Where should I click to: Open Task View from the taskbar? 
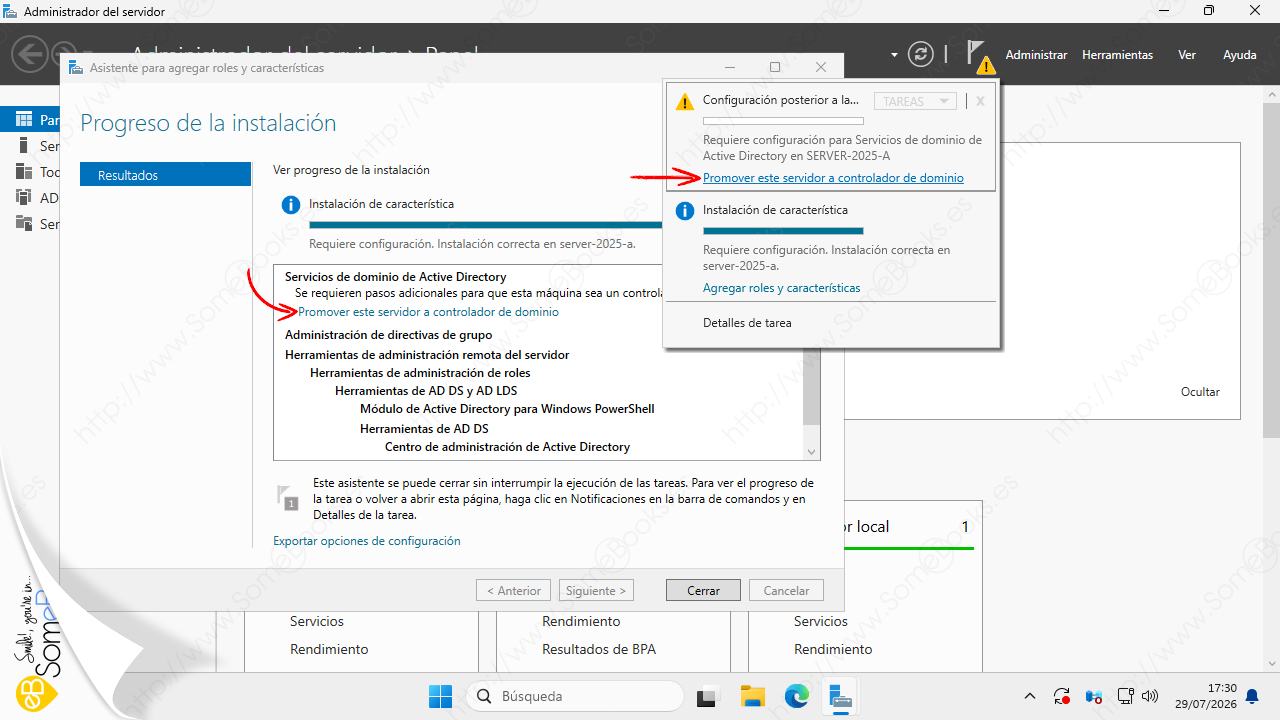click(708, 696)
